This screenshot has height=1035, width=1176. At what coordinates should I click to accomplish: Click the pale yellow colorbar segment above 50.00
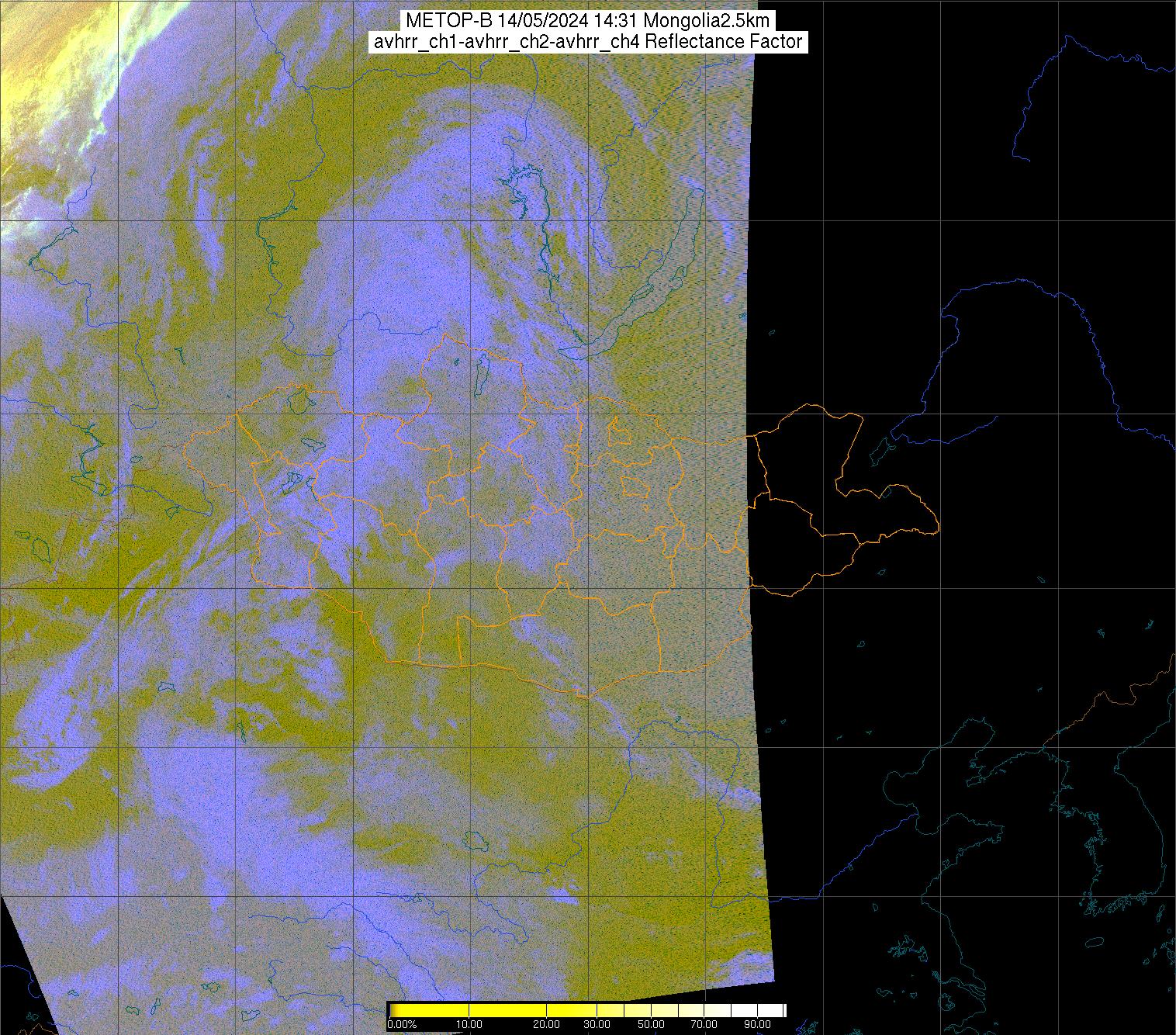pos(665,1010)
